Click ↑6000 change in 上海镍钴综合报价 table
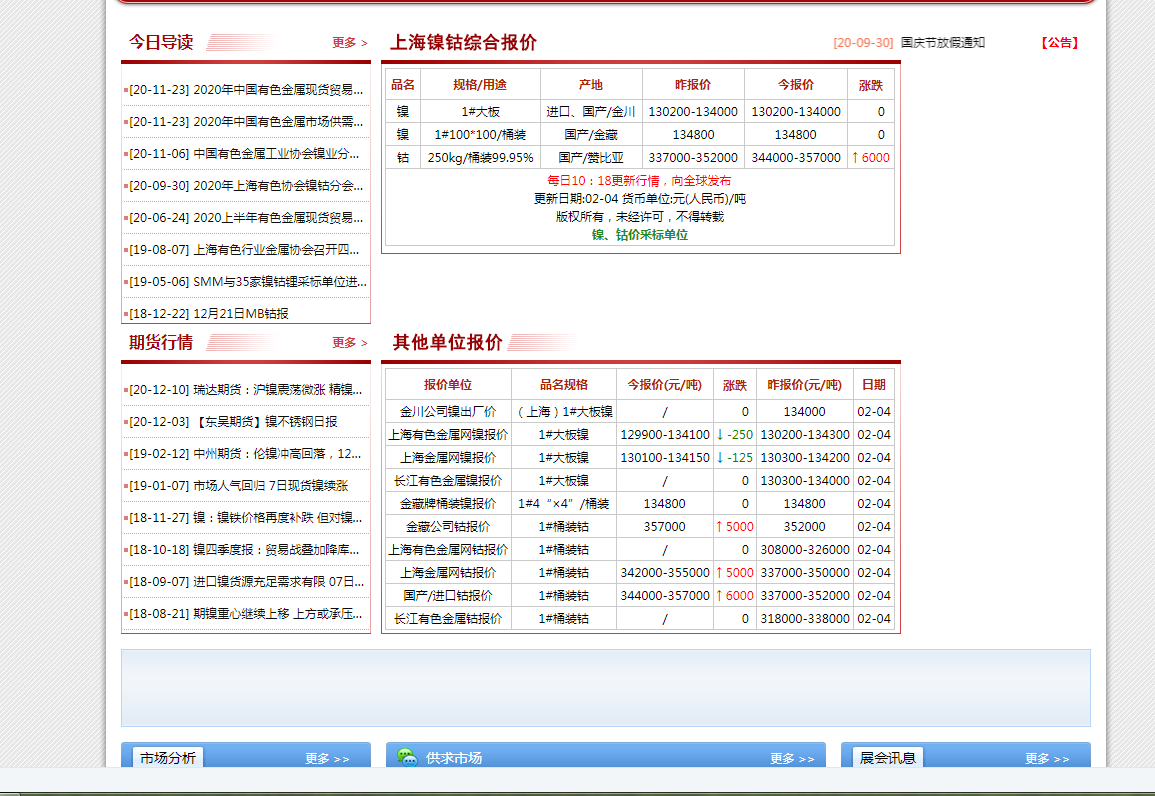 (871, 158)
